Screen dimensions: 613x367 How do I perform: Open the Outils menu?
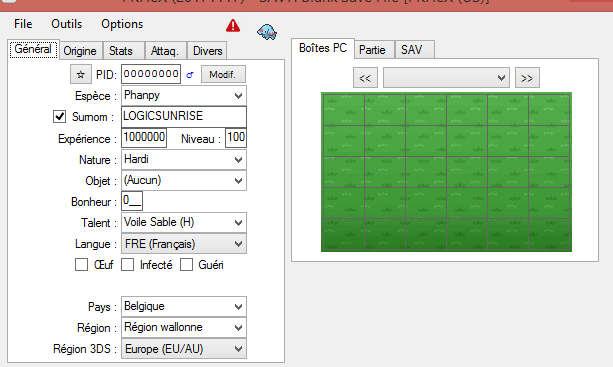click(67, 24)
